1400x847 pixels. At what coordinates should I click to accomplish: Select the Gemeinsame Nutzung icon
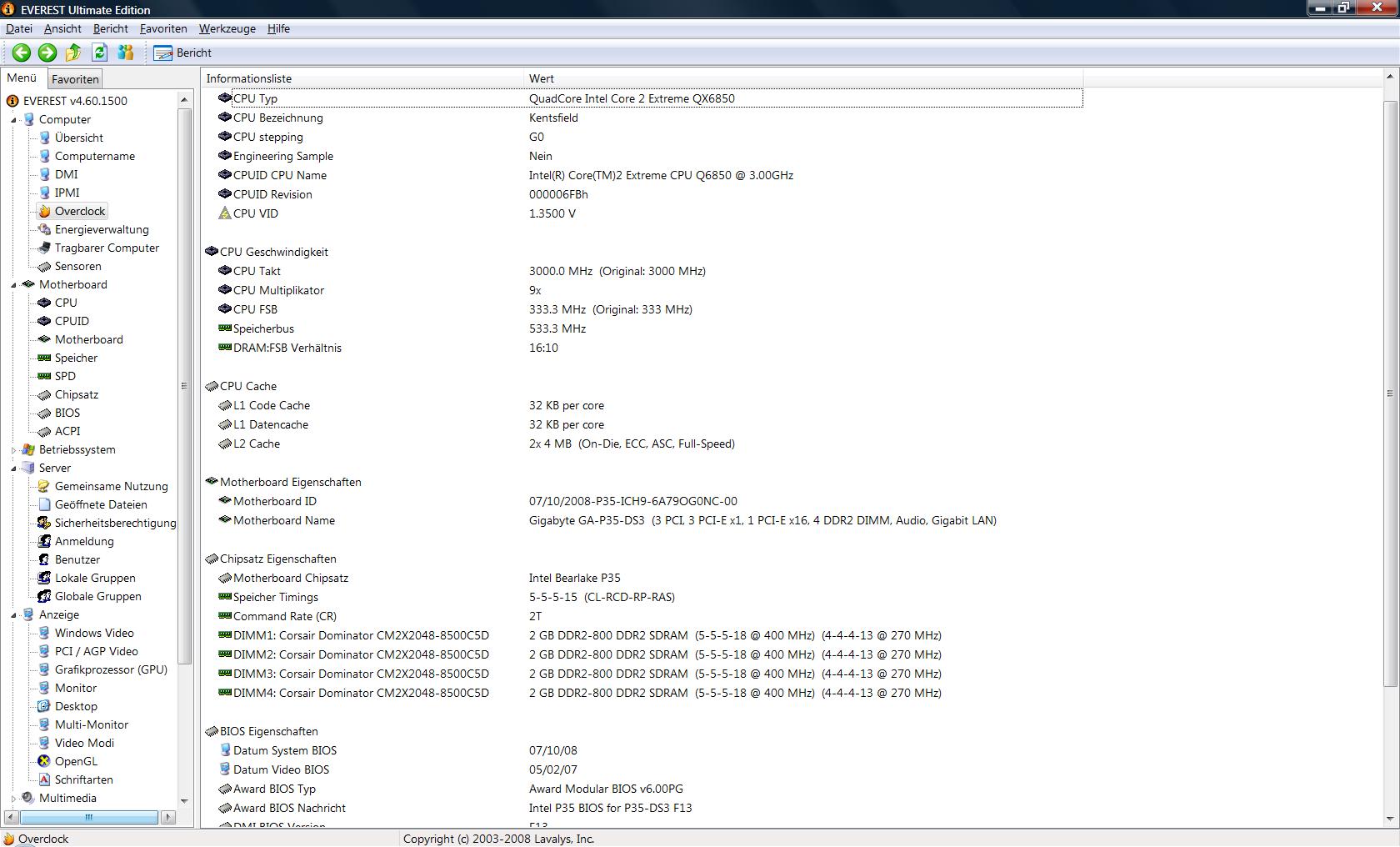(45, 486)
